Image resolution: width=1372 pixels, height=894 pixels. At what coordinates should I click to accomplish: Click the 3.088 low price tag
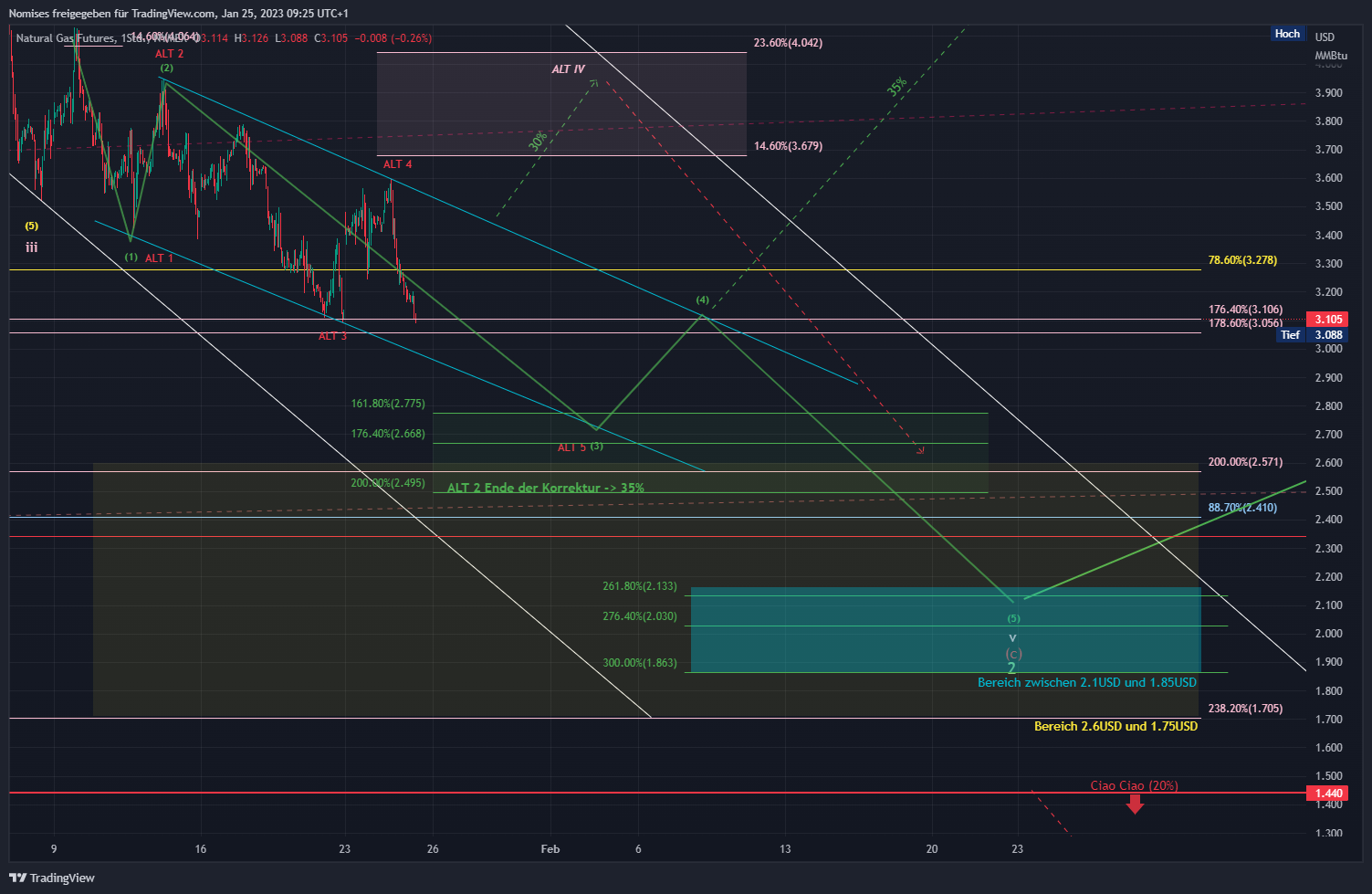[1328, 335]
